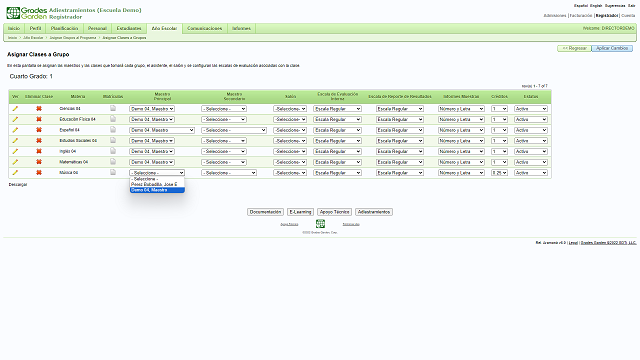Click the Apoyo Técnico button
The height and width of the screenshot is (360, 640).
click(x=334, y=212)
